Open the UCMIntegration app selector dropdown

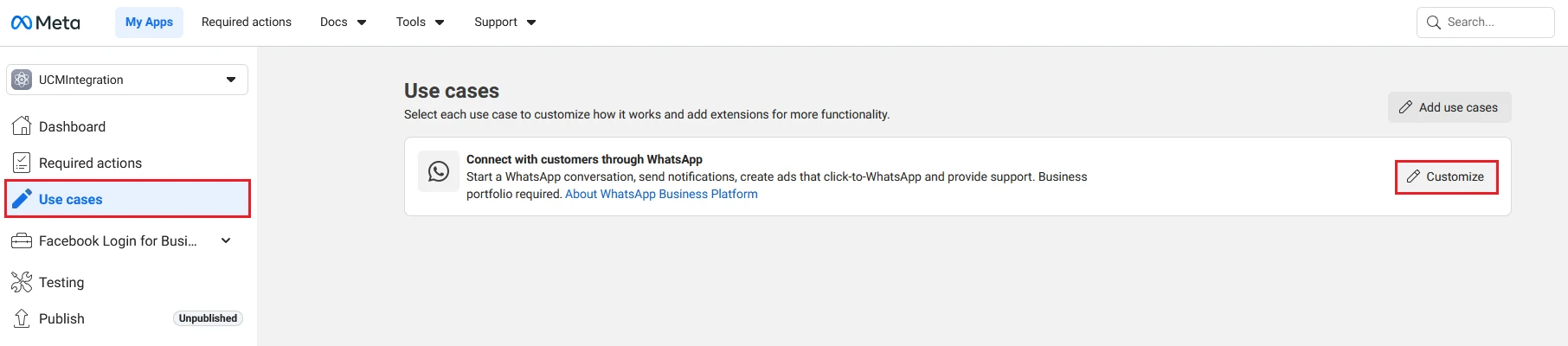tap(127, 80)
